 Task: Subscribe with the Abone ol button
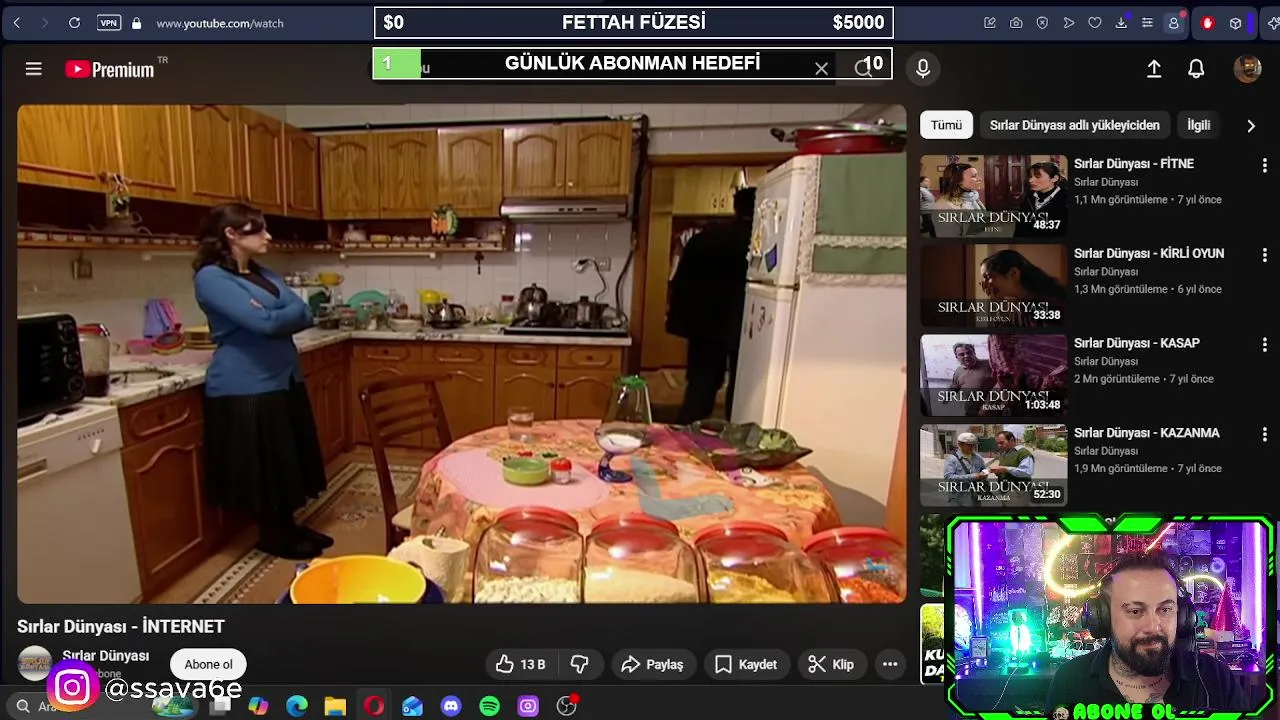[208, 664]
